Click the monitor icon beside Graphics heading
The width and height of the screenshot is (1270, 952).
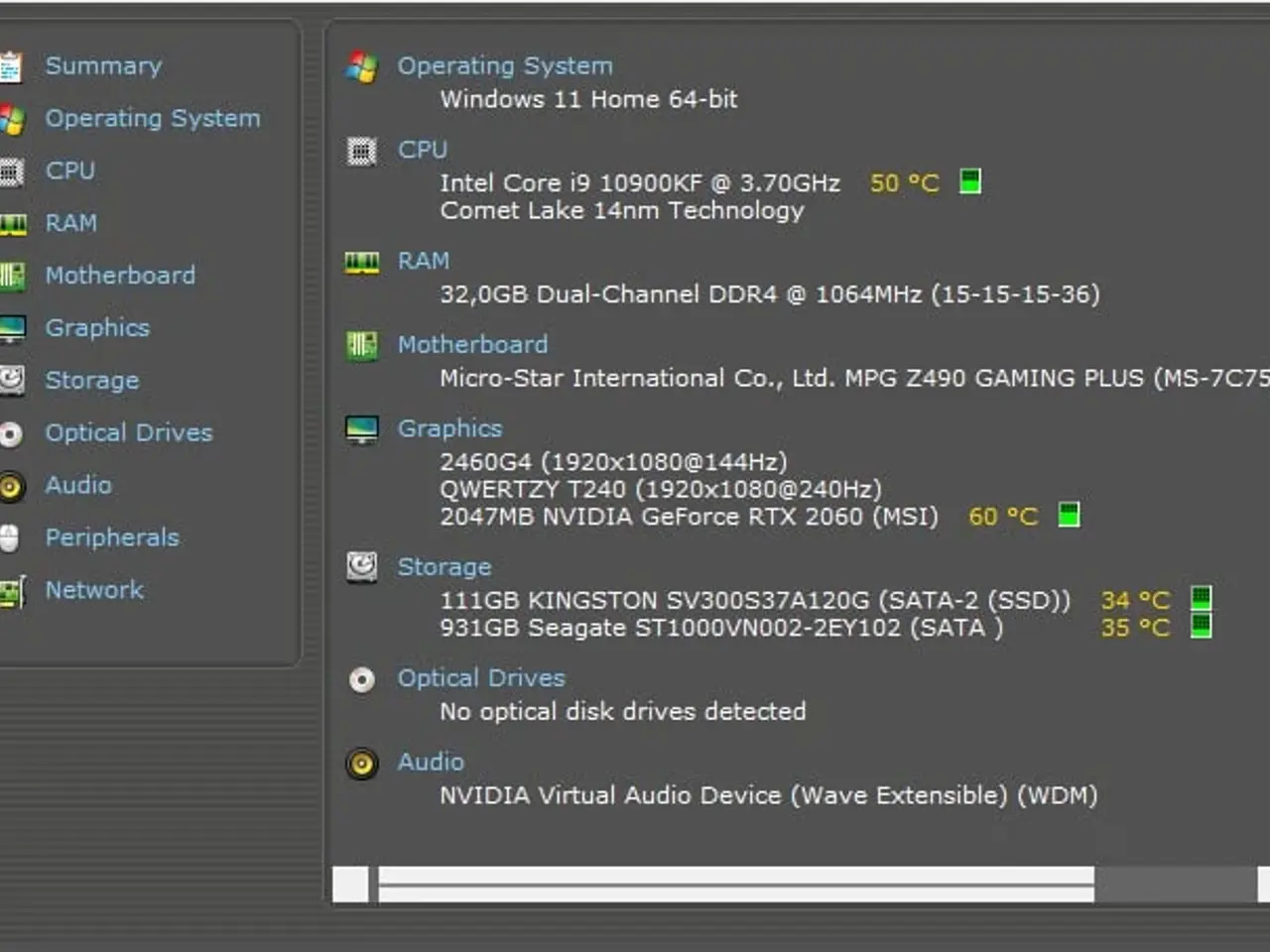361,429
